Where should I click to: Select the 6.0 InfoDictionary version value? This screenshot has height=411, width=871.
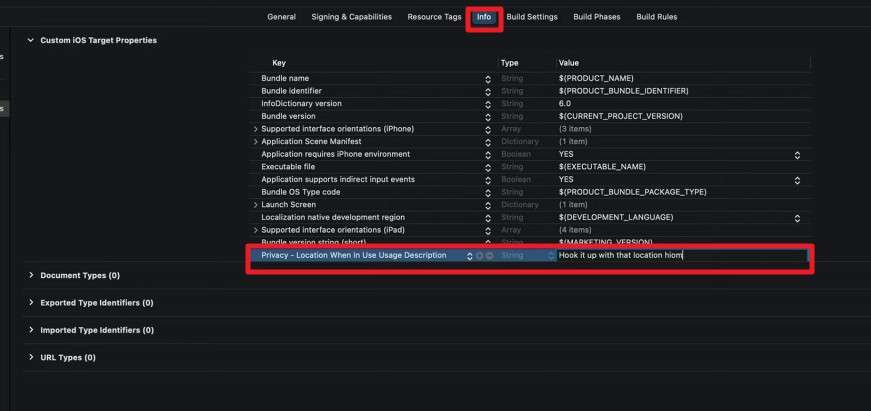pyautogui.click(x=564, y=104)
